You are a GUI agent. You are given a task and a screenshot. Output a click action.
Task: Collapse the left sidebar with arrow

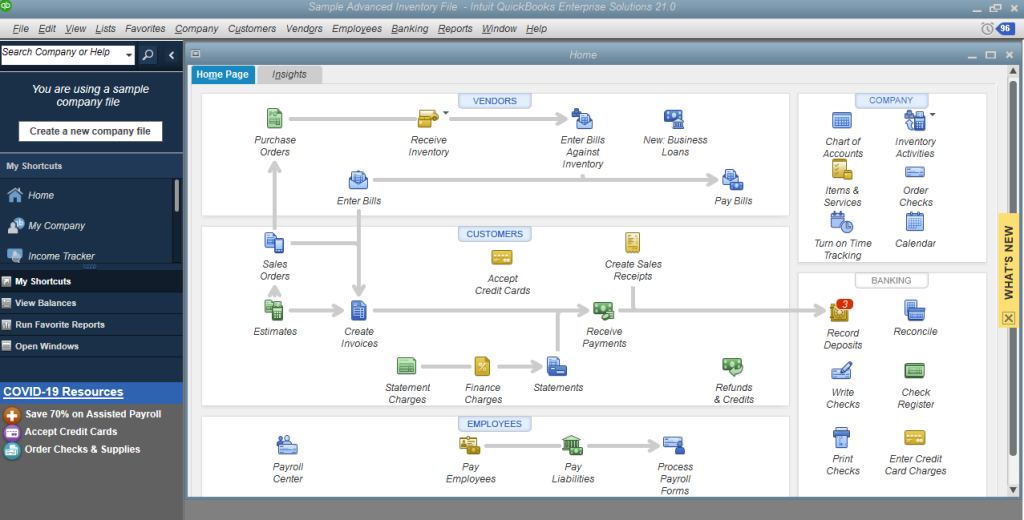pyautogui.click(x=171, y=55)
